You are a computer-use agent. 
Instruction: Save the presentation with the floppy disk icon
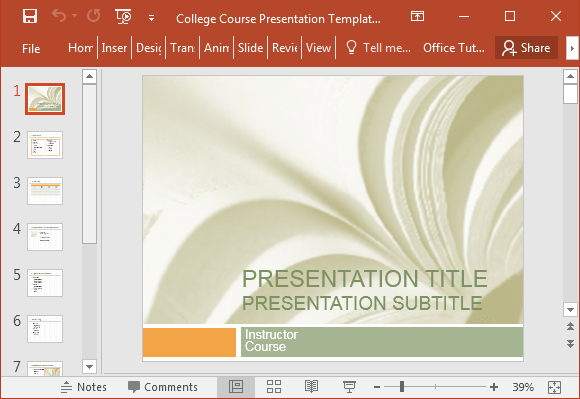coord(30,17)
